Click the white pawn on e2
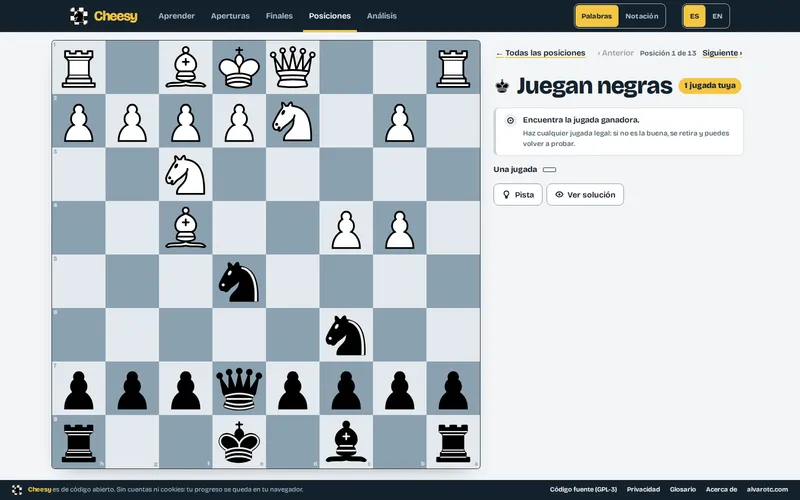 tap(239, 121)
